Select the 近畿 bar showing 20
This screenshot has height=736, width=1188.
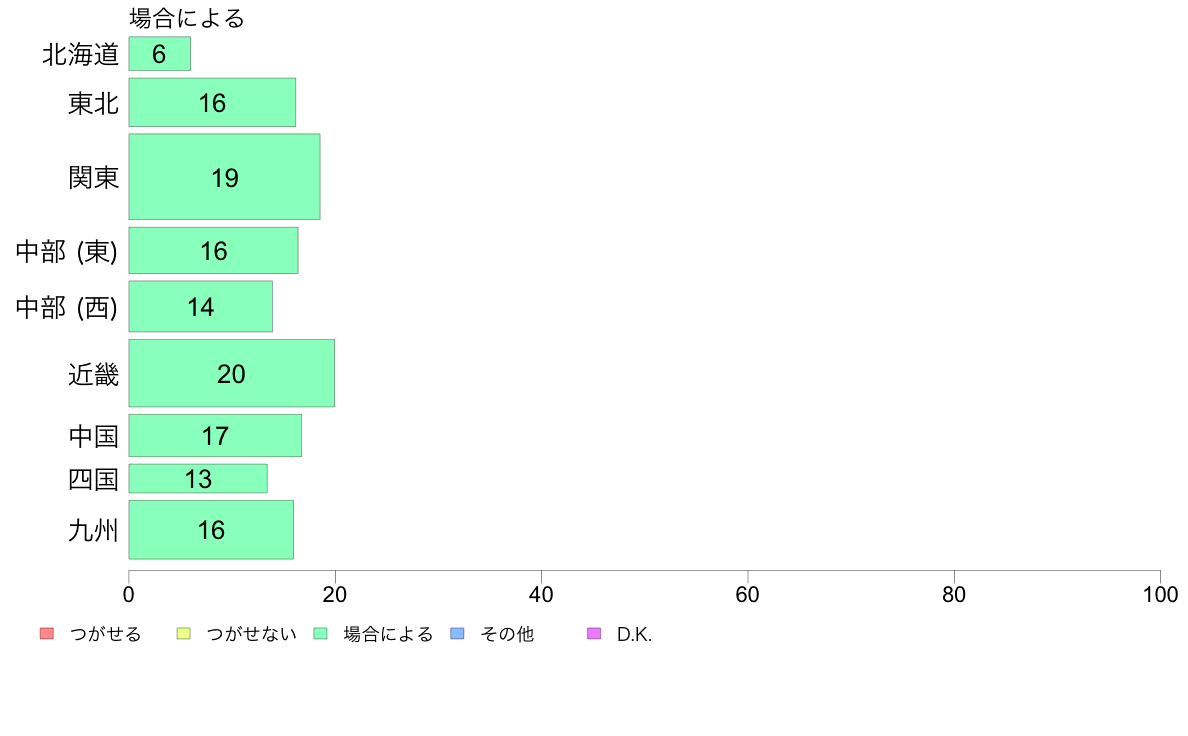point(231,373)
